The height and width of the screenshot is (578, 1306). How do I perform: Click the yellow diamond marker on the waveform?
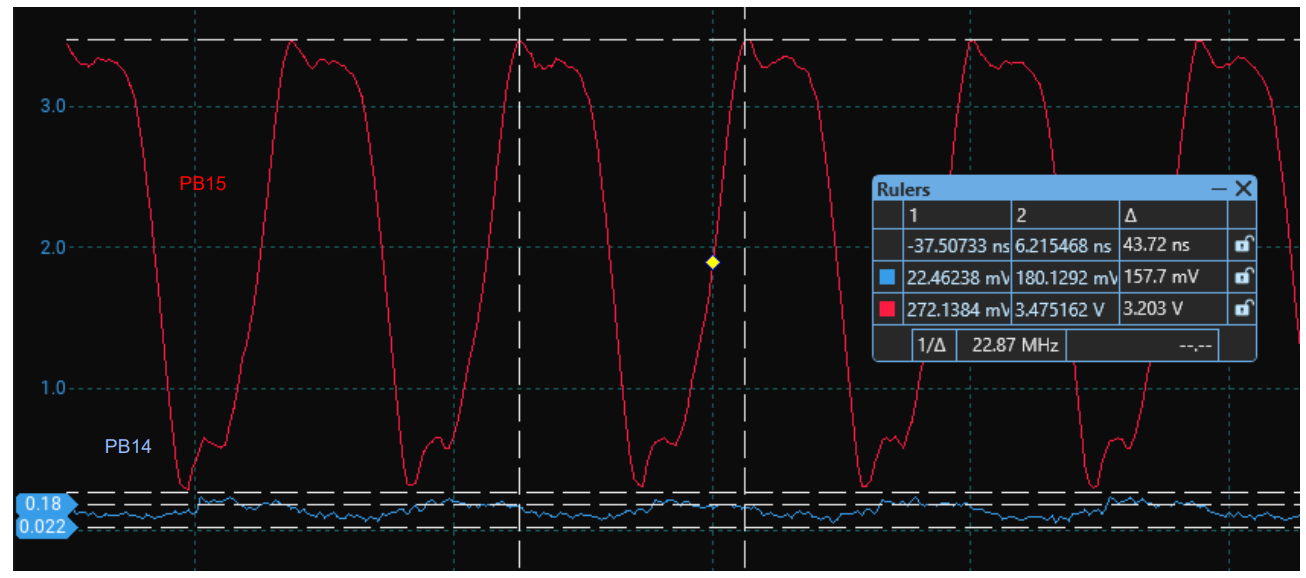coord(712,262)
